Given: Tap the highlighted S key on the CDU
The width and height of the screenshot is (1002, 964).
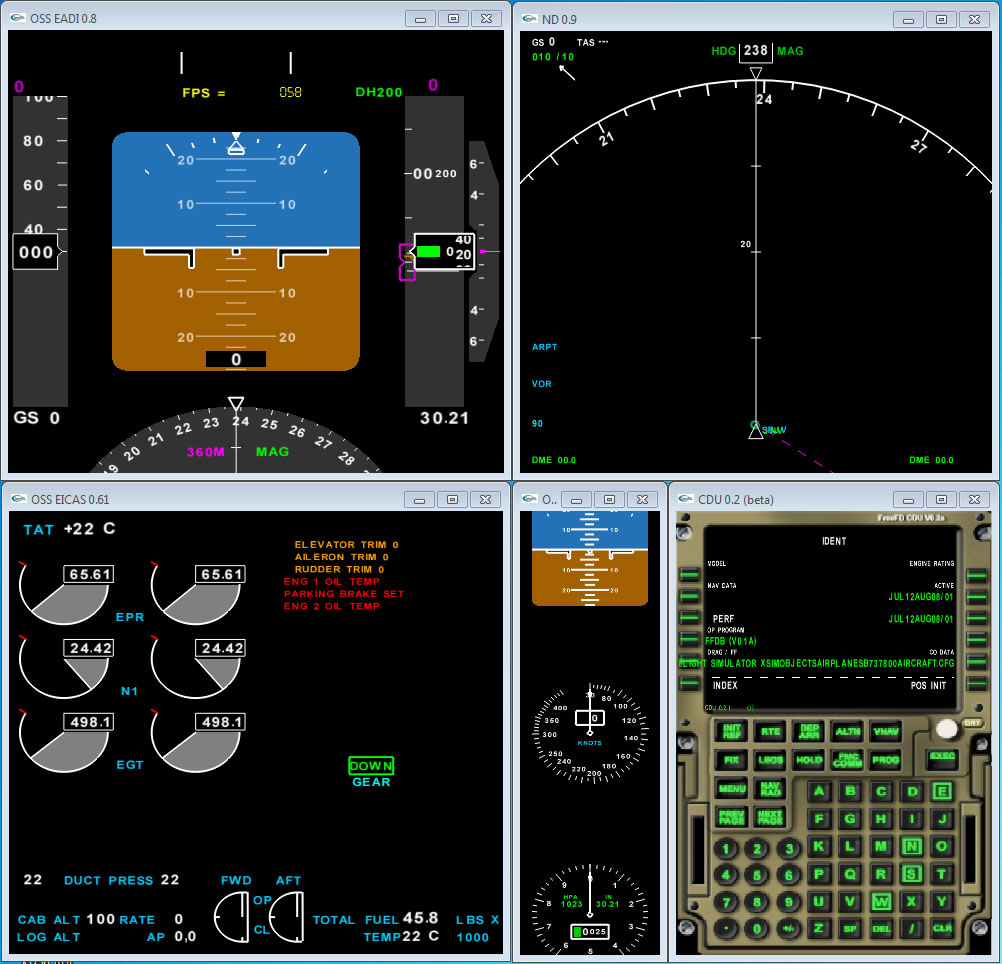Looking at the screenshot, I should 911,874.
